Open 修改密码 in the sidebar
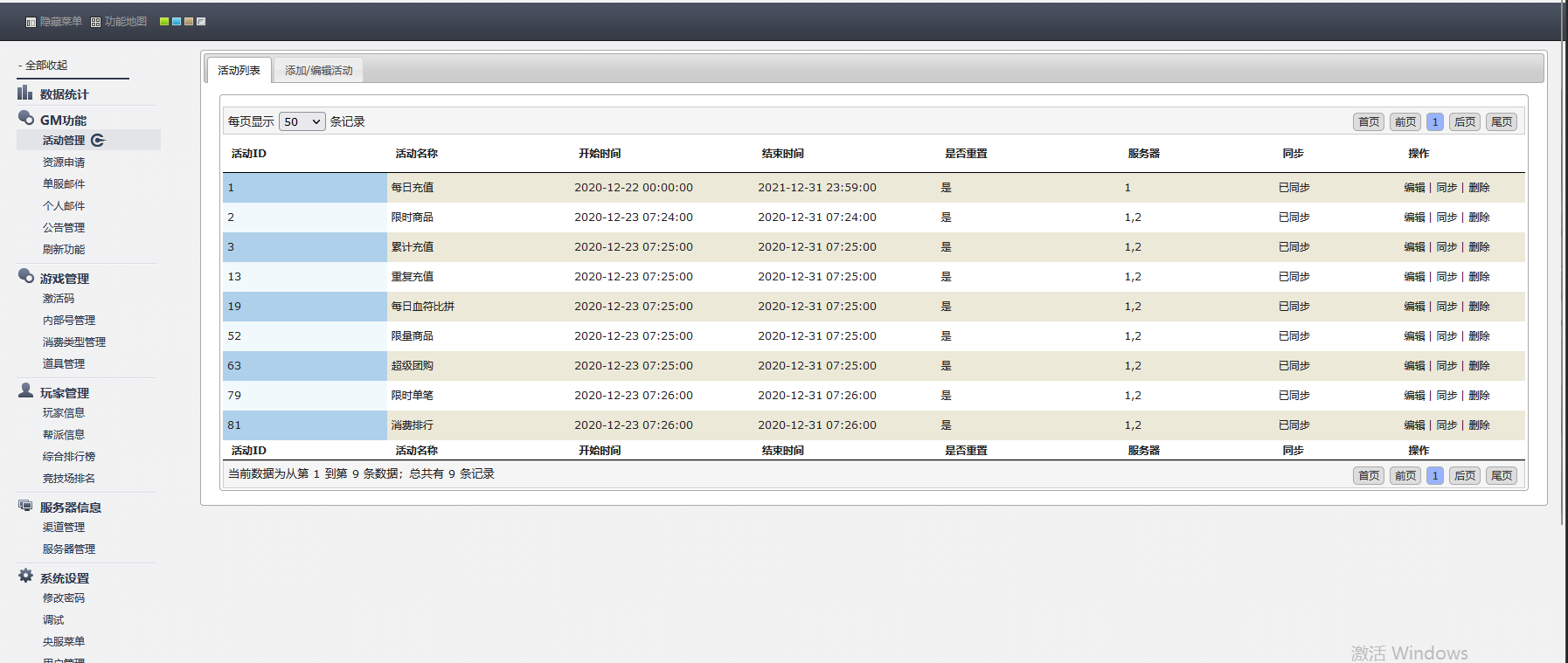1568x663 pixels. (64, 598)
